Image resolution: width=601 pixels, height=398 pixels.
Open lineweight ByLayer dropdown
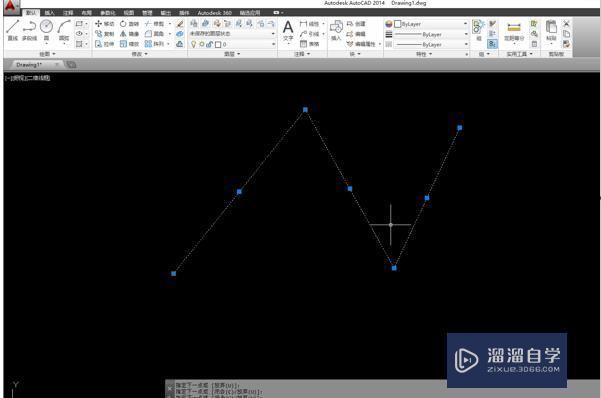click(431, 34)
